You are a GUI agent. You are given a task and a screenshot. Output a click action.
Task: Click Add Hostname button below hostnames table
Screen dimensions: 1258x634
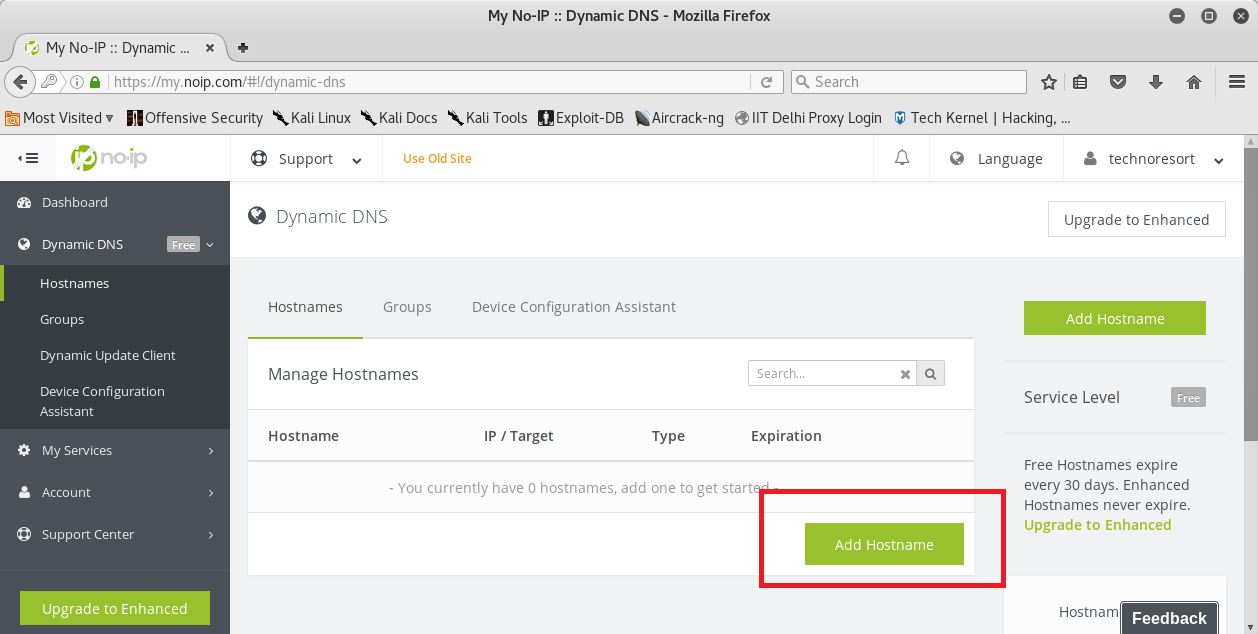pyautogui.click(x=884, y=544)
